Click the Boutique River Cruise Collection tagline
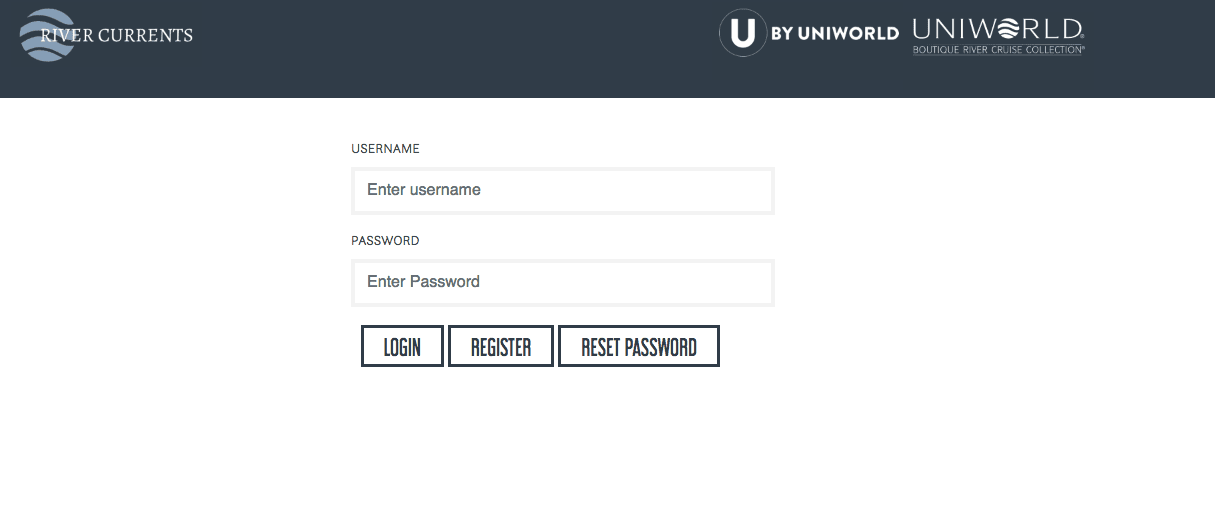Image resolution: width=1215 pixels, height=513 pixels. click(x=998, y=49)
